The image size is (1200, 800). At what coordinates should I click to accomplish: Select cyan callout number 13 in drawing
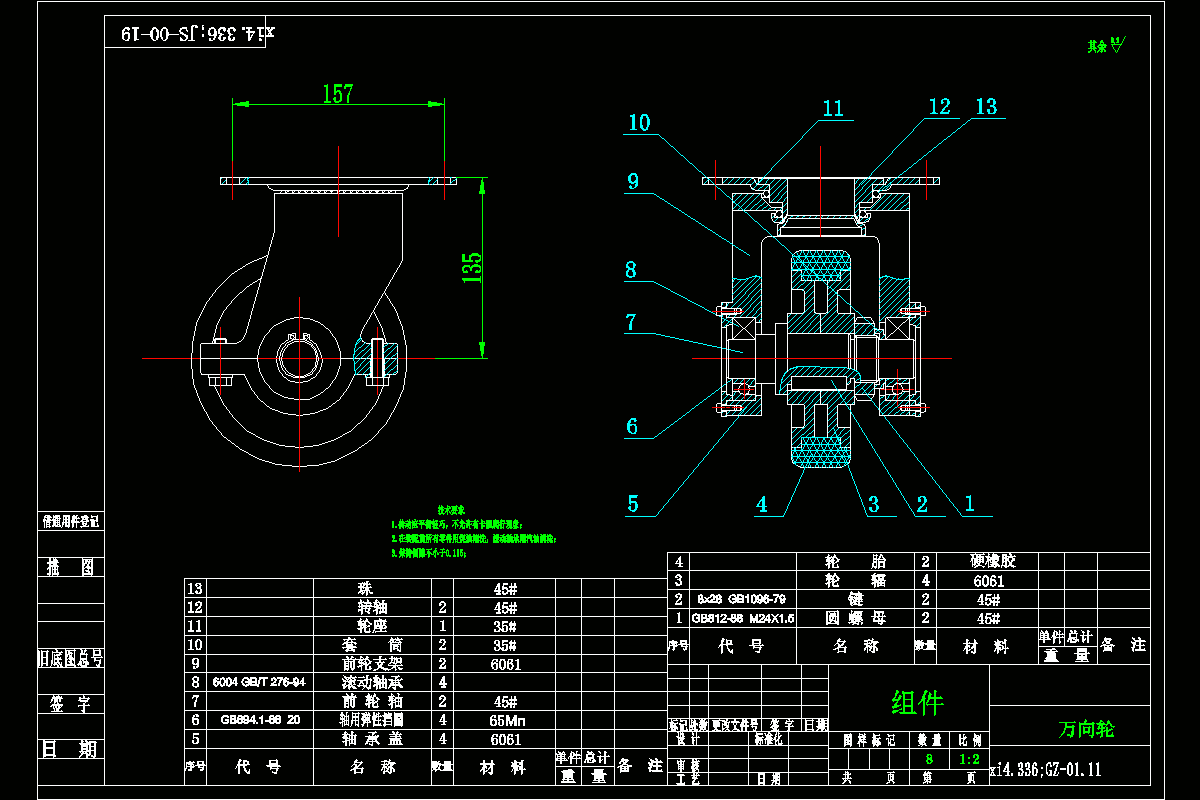pos(986,106)
